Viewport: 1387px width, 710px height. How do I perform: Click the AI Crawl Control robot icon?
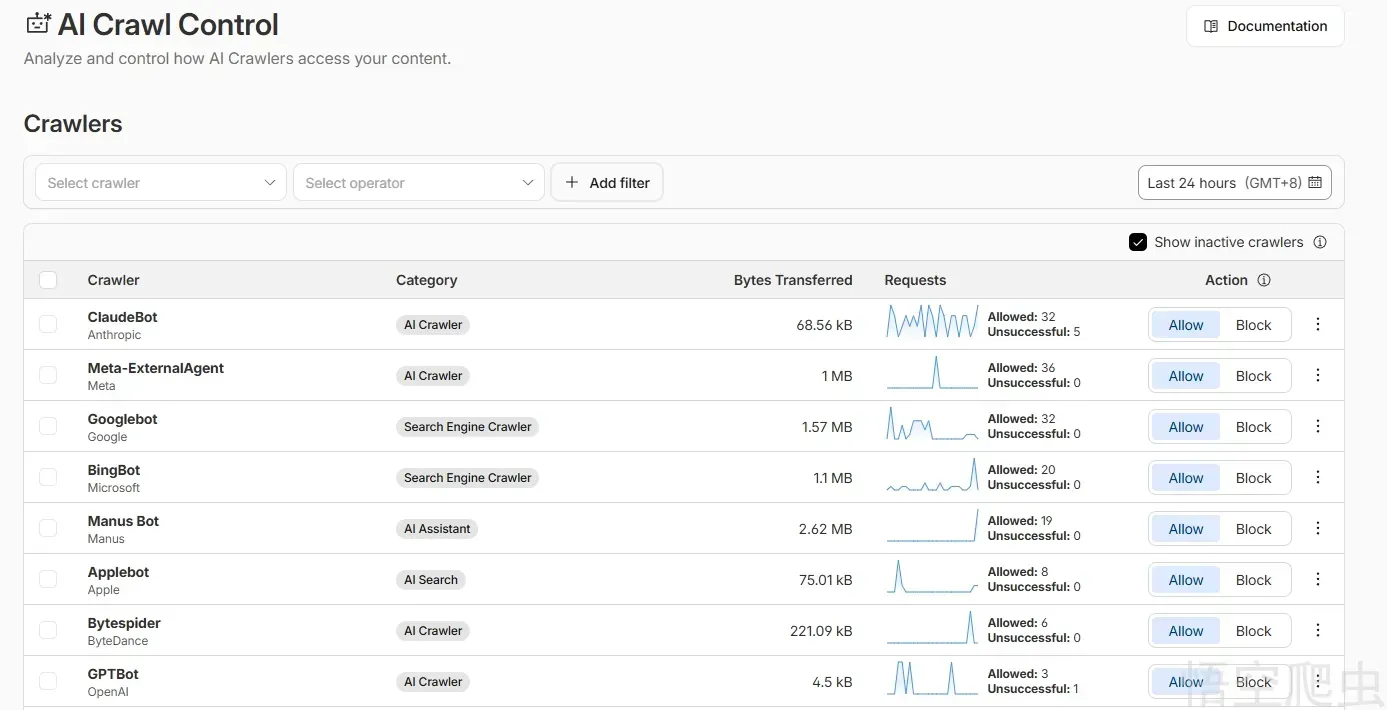(38, 24)
